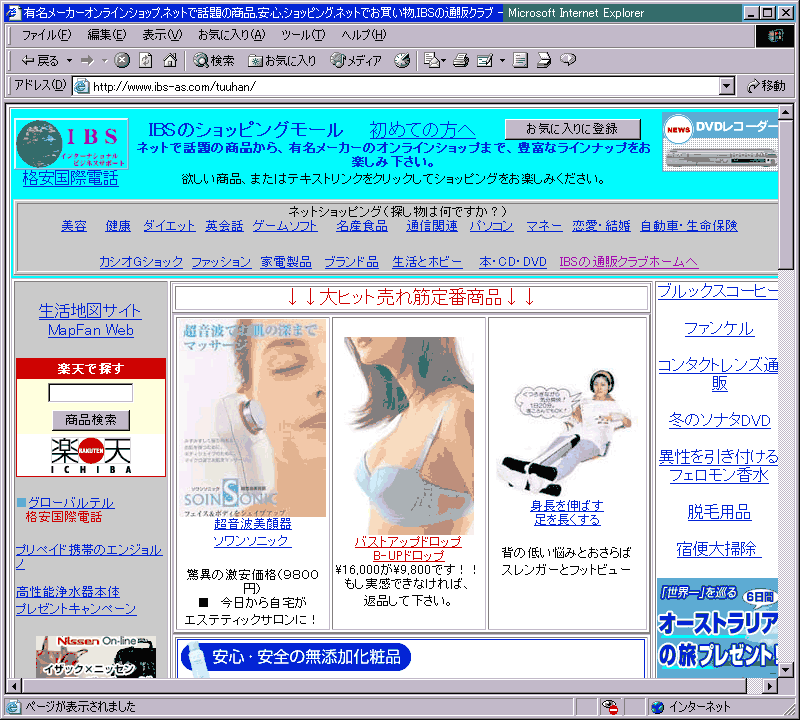
Task: Click the privacy report status bar icon
Action: 609,707
